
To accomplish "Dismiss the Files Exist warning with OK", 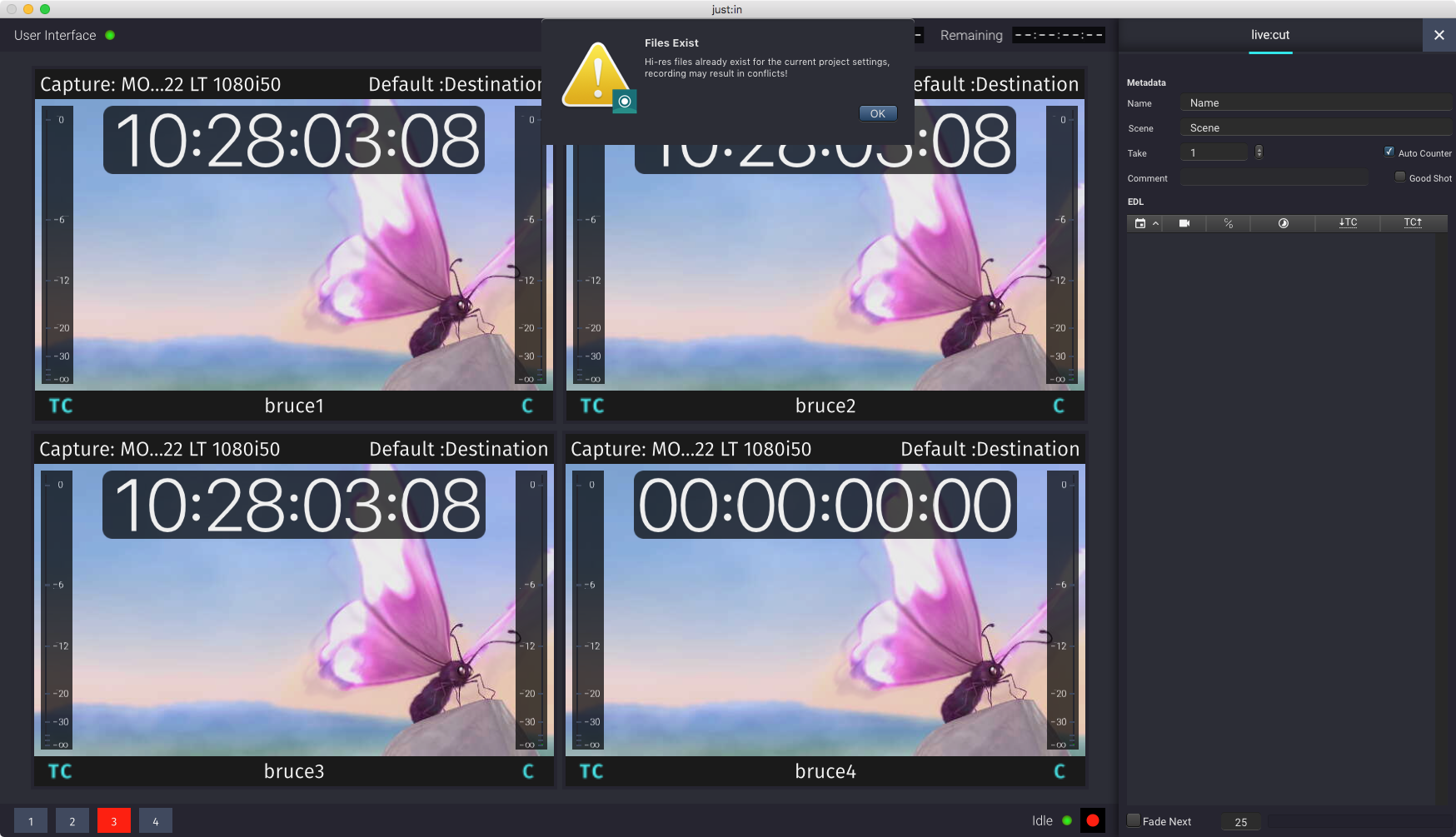I will (878, 113).
